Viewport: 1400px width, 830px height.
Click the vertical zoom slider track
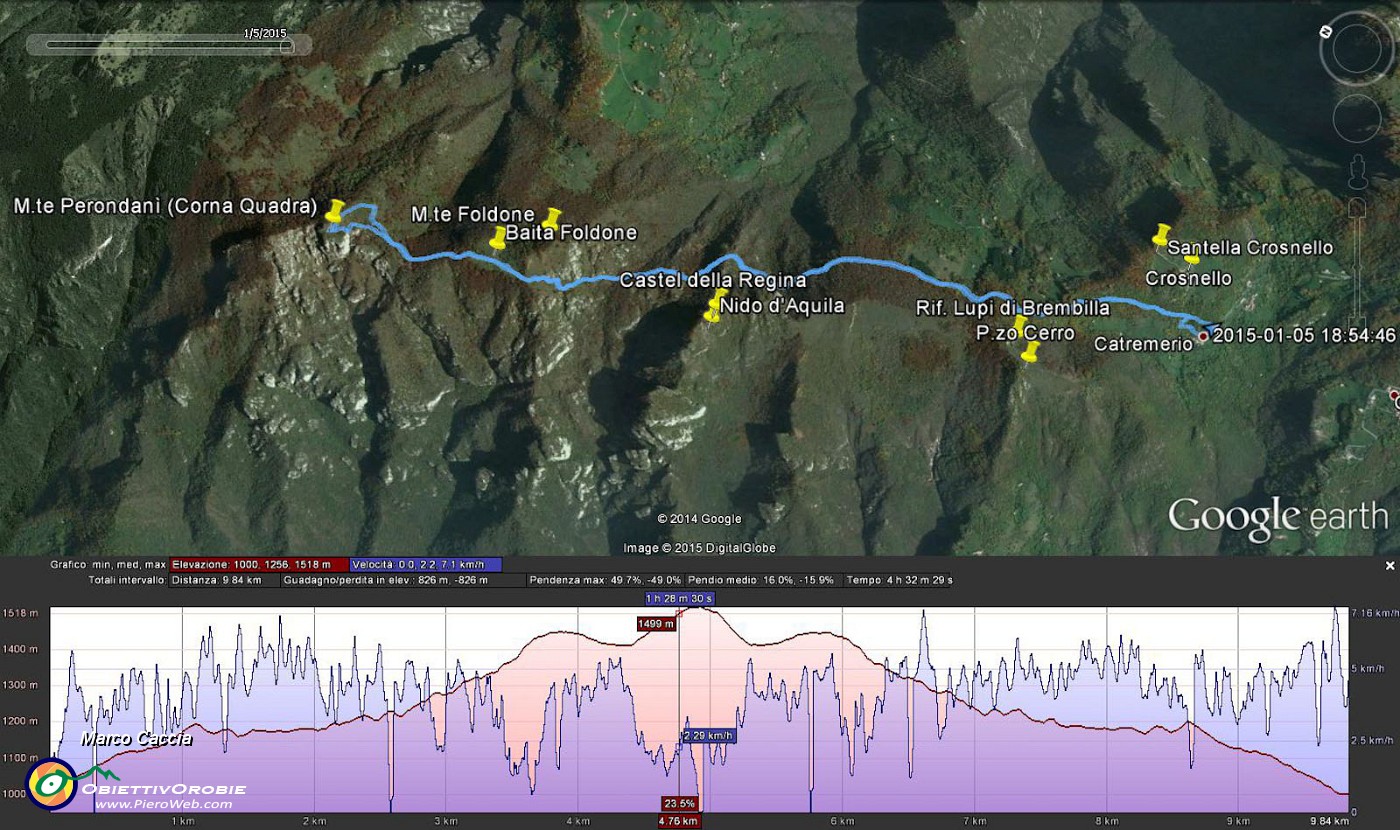(1357, 266)
